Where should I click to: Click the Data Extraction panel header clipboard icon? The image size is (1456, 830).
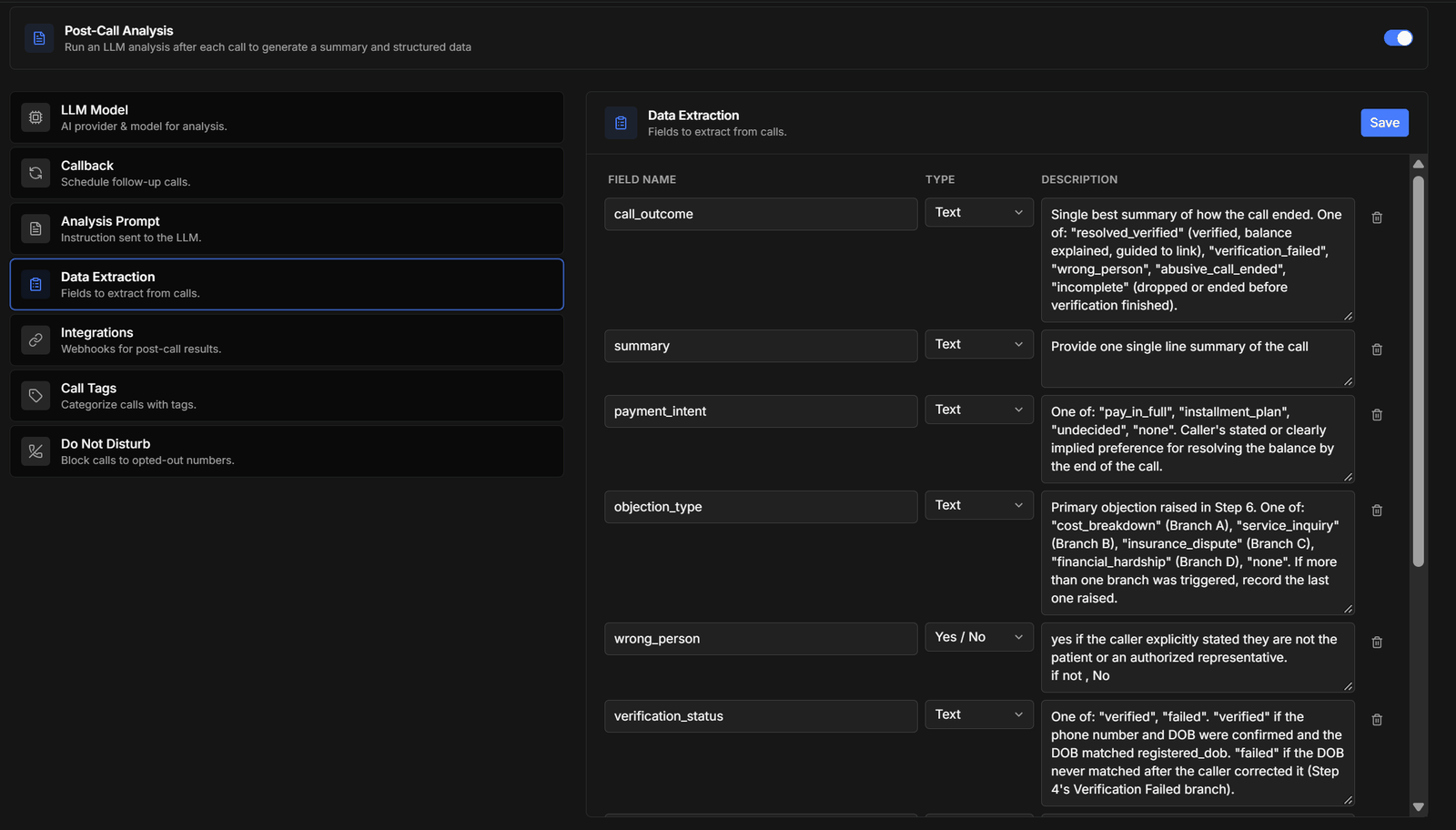[621, 123]
